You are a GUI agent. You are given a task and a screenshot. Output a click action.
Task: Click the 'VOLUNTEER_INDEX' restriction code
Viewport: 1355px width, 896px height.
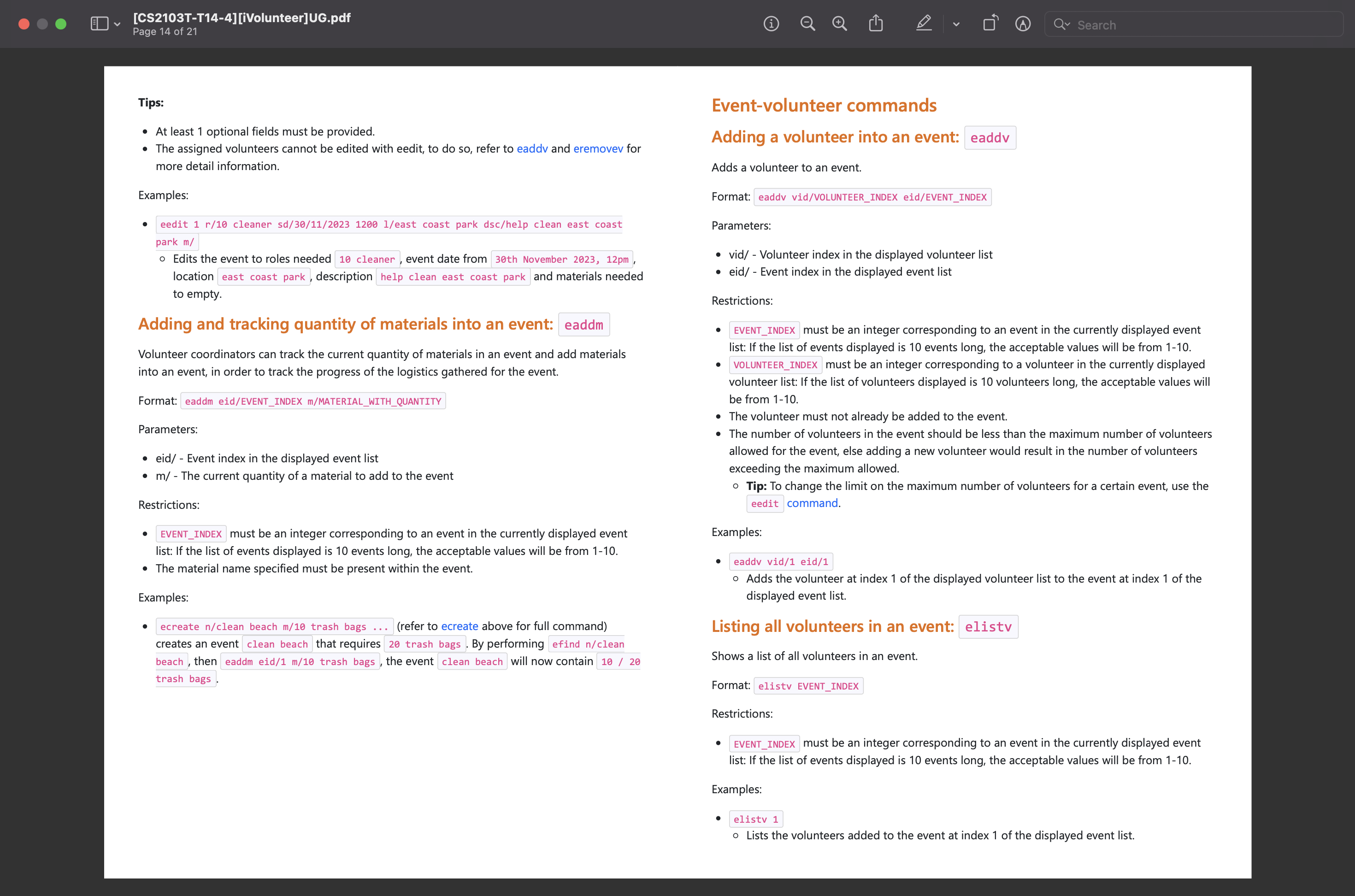click(775, 365)
